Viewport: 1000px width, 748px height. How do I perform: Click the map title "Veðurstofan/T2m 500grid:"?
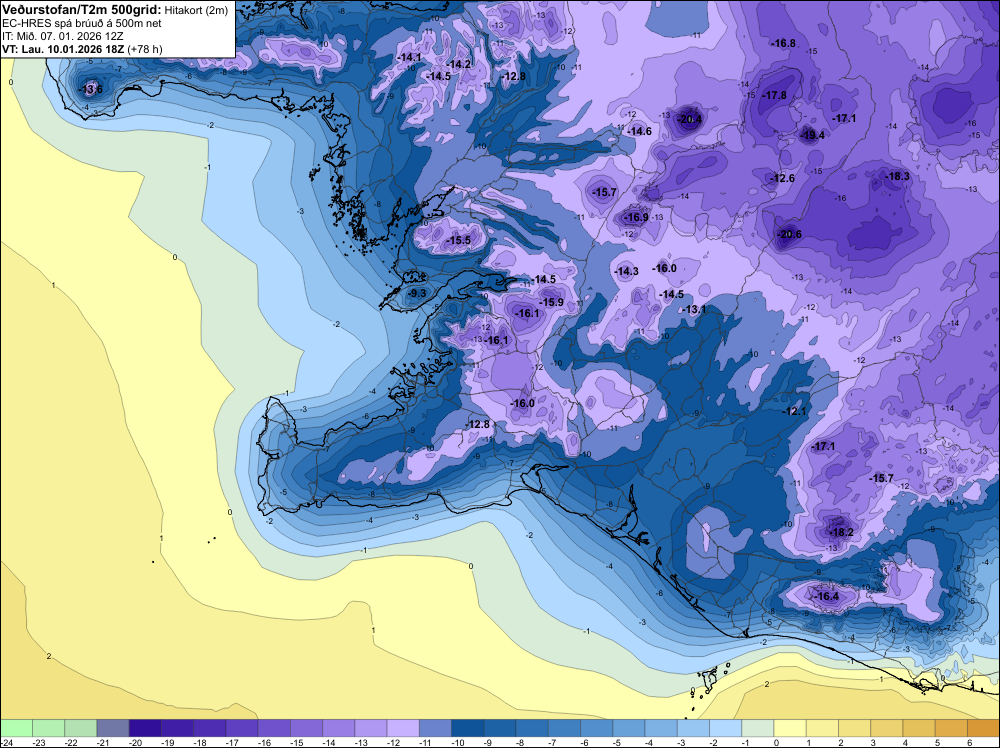point(82,10)
